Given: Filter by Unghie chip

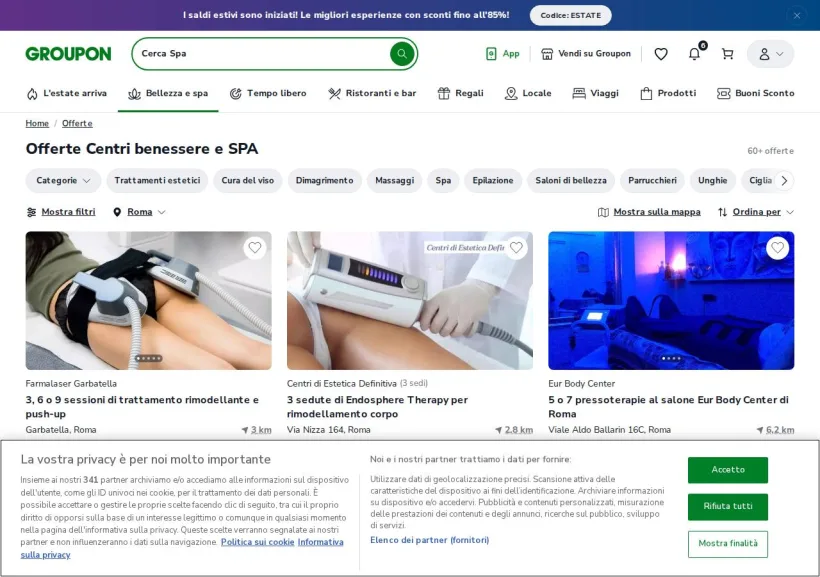Looking at the screenshot, I should [712, 180].
